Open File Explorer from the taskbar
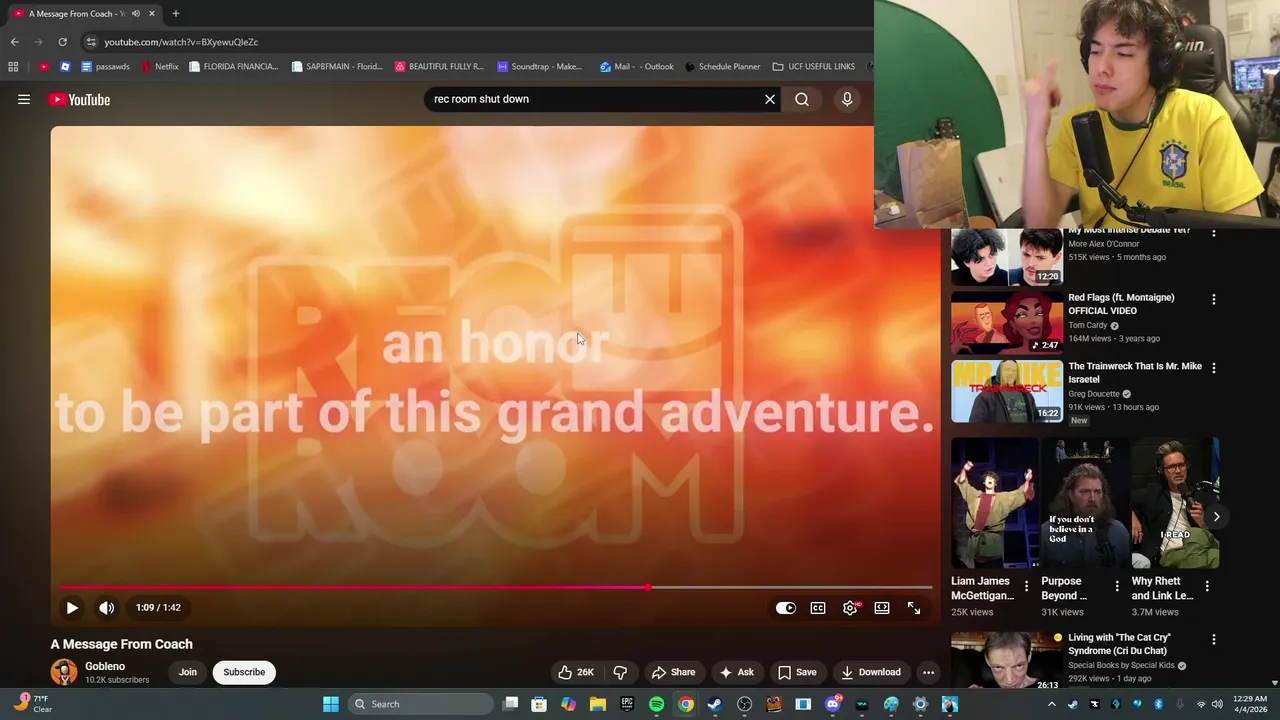The image size is (1280, 720). click(598, 704)
